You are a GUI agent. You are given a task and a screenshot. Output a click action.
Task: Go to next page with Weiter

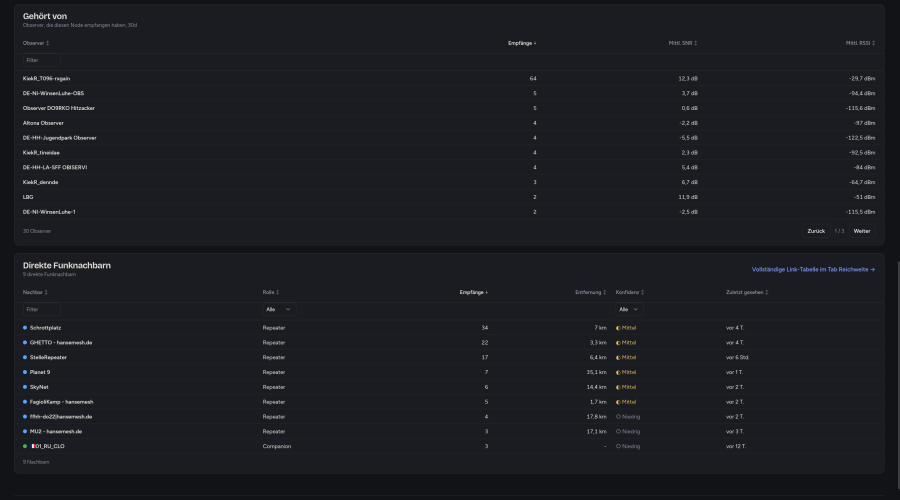pos(862,231)
